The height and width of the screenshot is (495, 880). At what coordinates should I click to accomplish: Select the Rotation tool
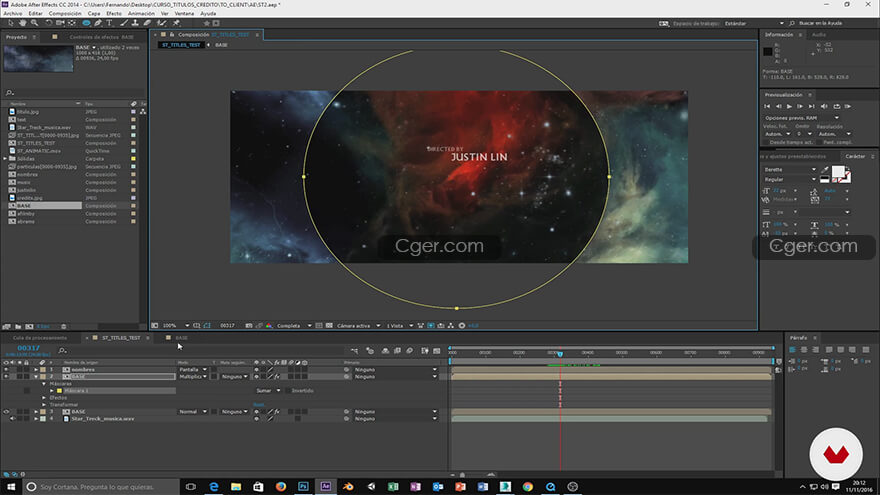(49, 23)
